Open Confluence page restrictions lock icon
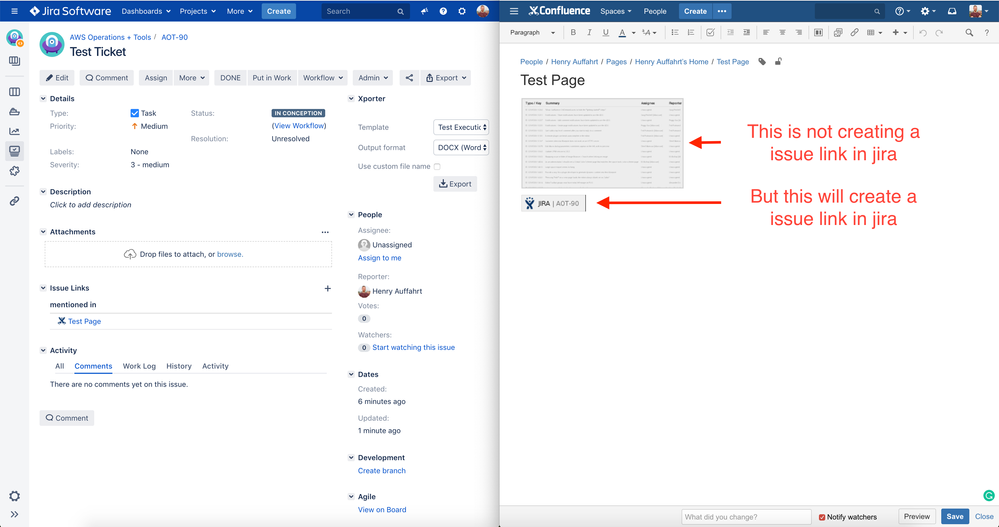 (x=778, y=62)
